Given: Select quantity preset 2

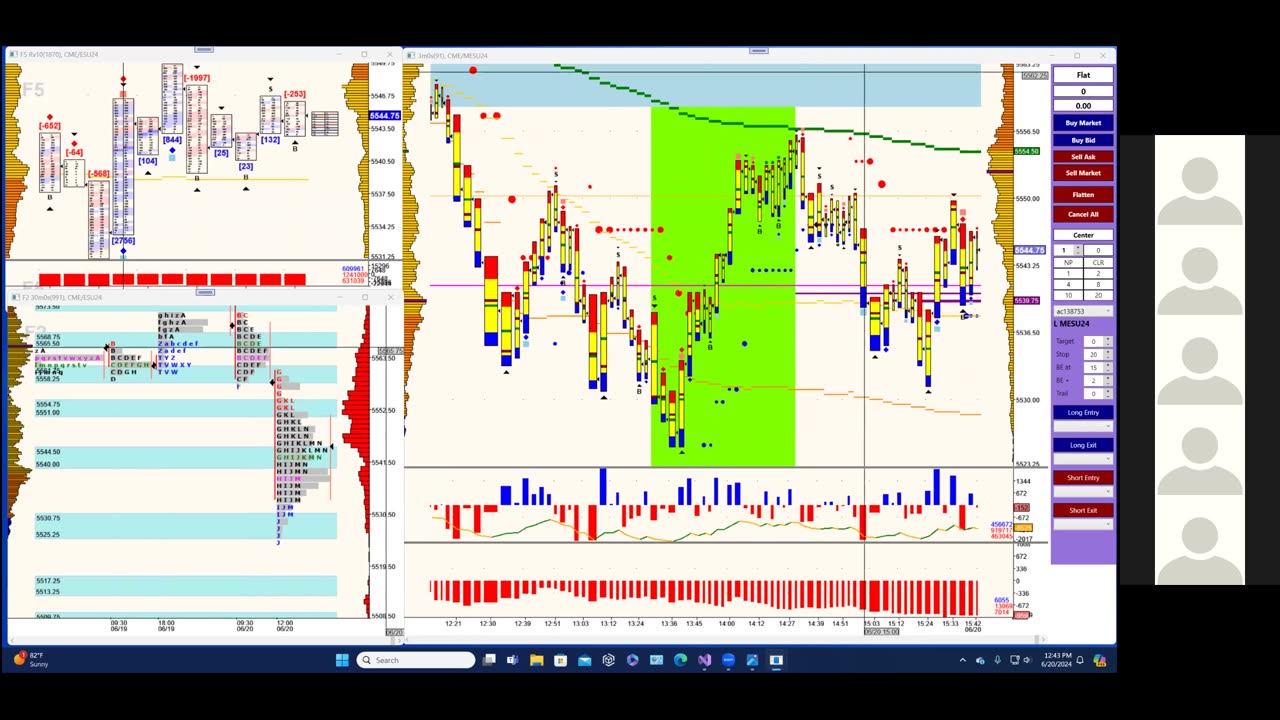Looking at the screenshot, I should pyautogui.click(x=1098, y=273).
